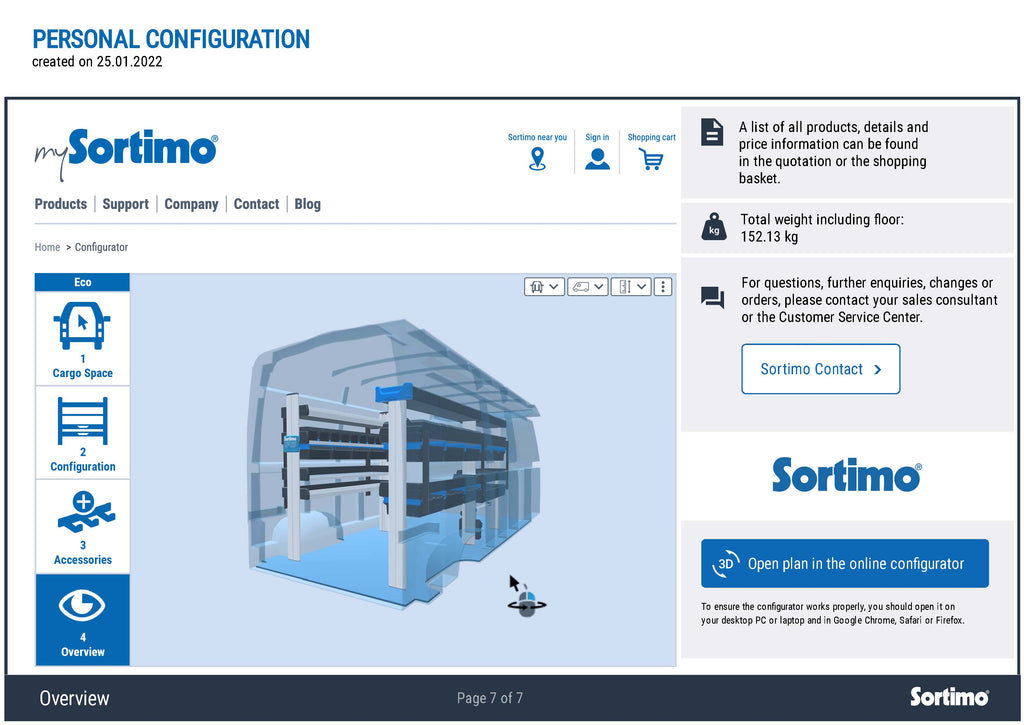The width and height of the screenshot is (1024, 725).
Task: Expand the ruler dimensions dropdown
Action: pos(632,286)
